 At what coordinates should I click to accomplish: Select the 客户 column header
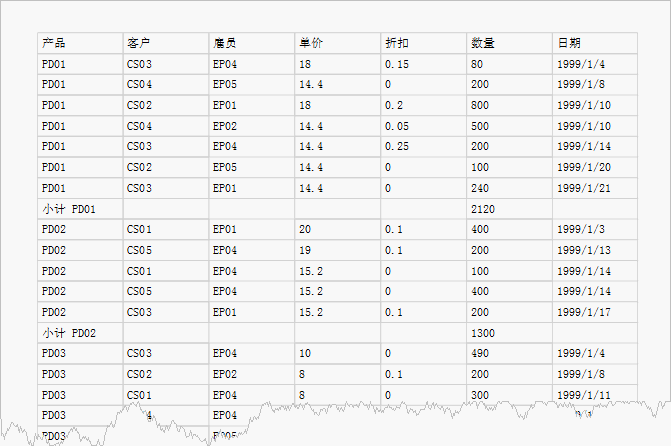coord(165,43)
